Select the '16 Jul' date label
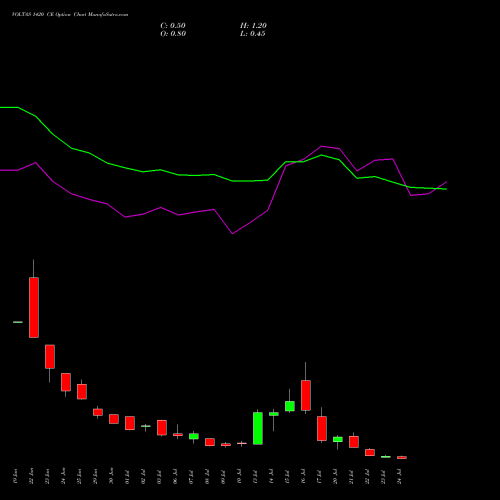500x500 pixels. [303, 477]
